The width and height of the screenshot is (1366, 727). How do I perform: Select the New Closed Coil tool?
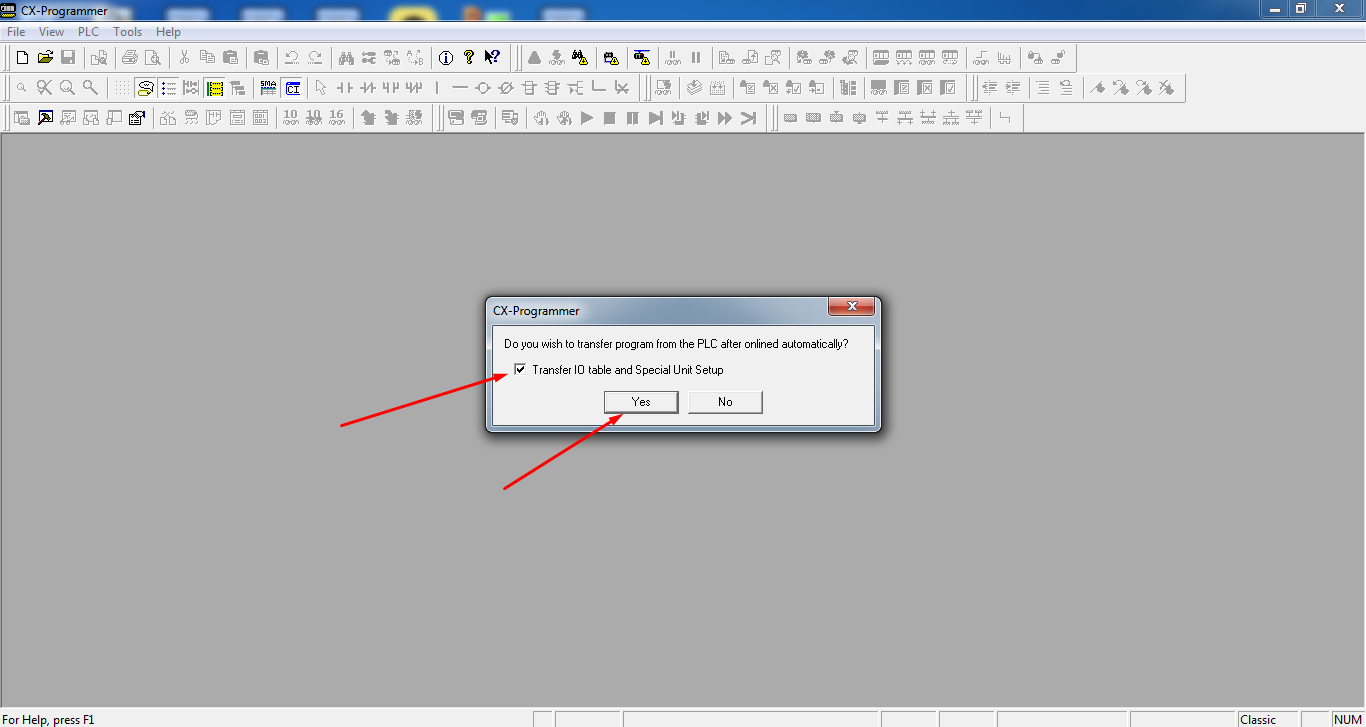(x=506, y=88)
